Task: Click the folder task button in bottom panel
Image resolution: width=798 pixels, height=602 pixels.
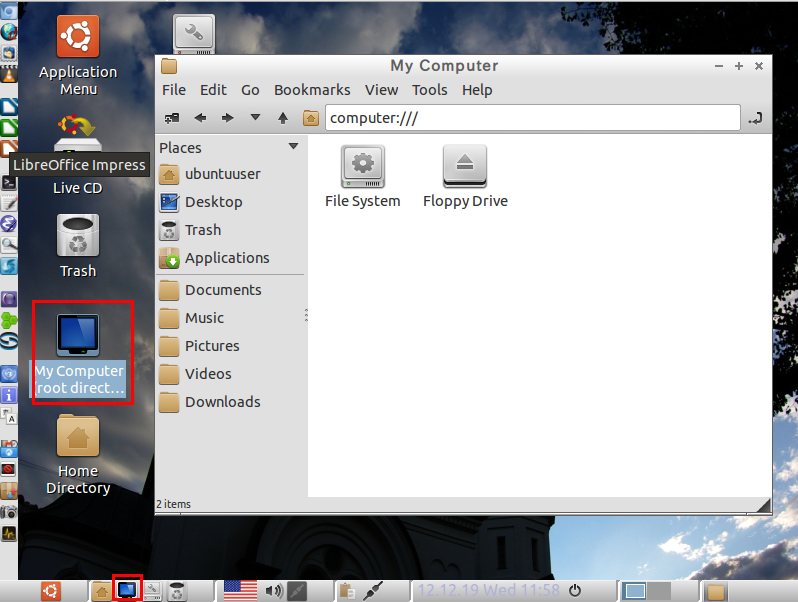Action: point(716,591)
